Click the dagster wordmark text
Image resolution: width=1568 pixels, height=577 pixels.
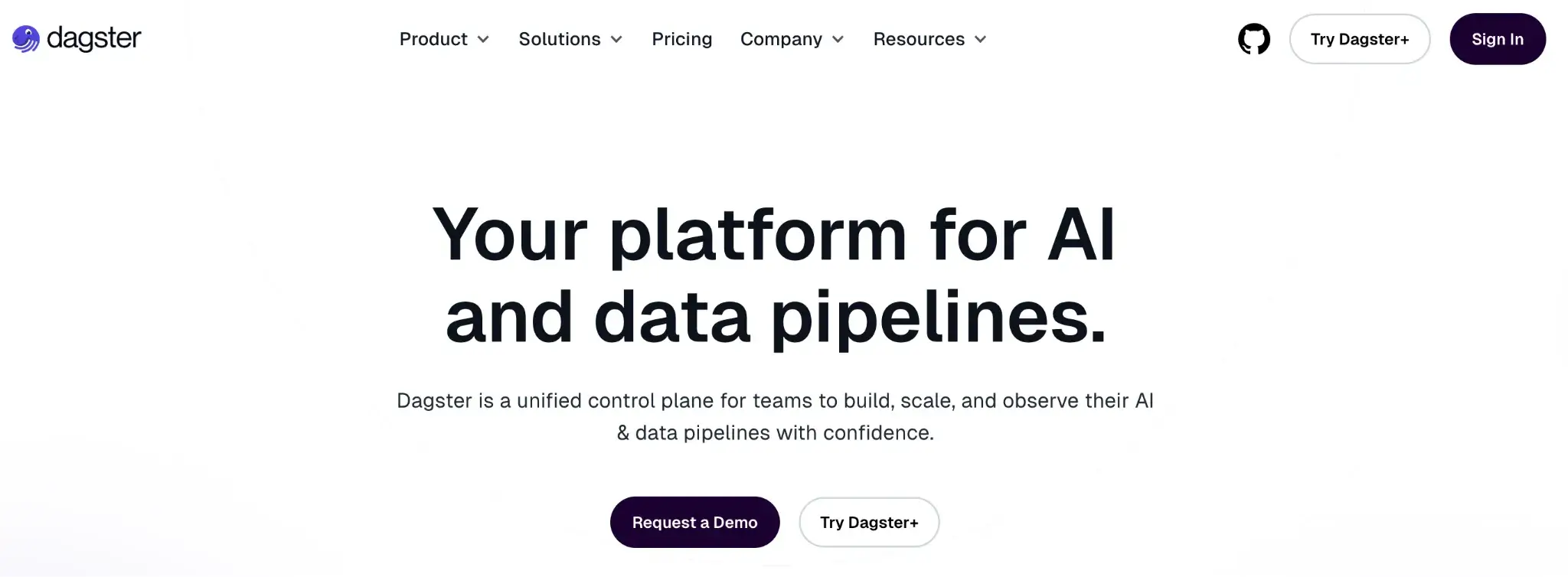94,38
